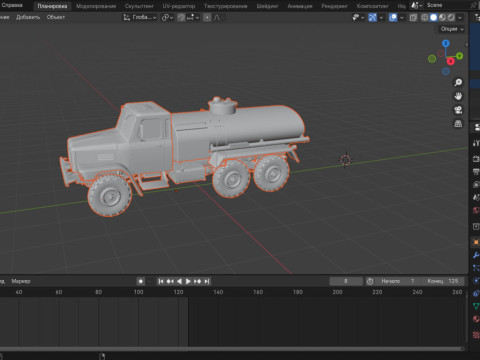Open the shading options dropdown arrow
Viewport: 480px width, 360px height.
pyautogui.click(x=460, y=17)
